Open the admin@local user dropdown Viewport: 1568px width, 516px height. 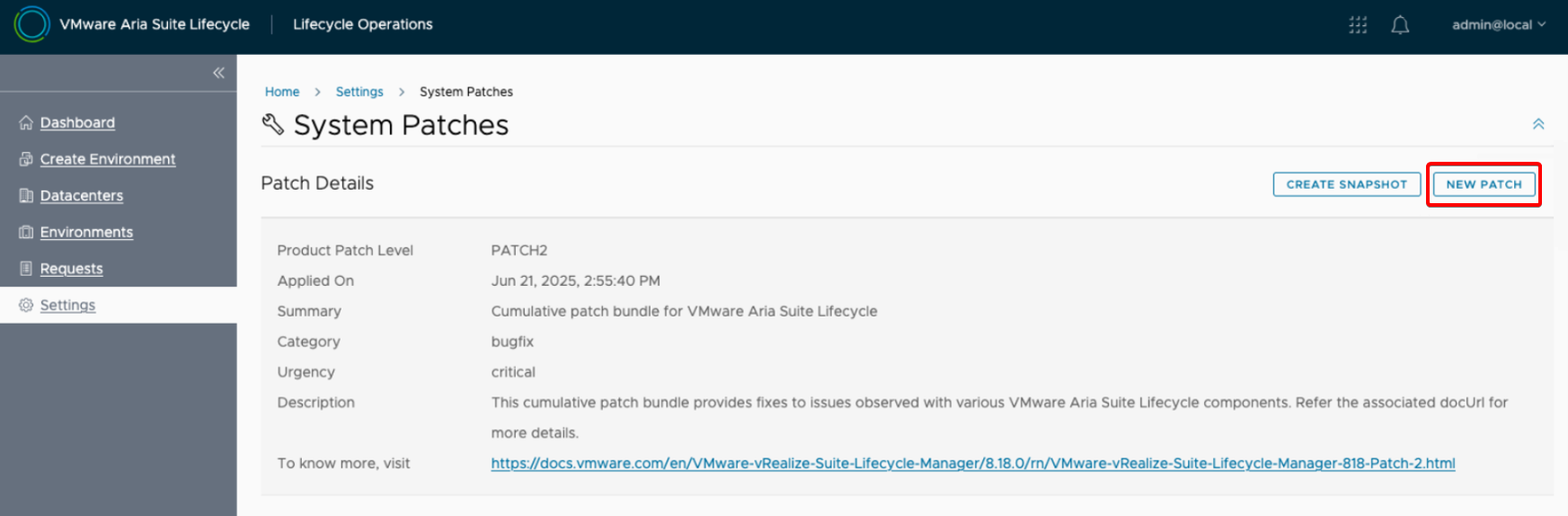coord(1498,25)
